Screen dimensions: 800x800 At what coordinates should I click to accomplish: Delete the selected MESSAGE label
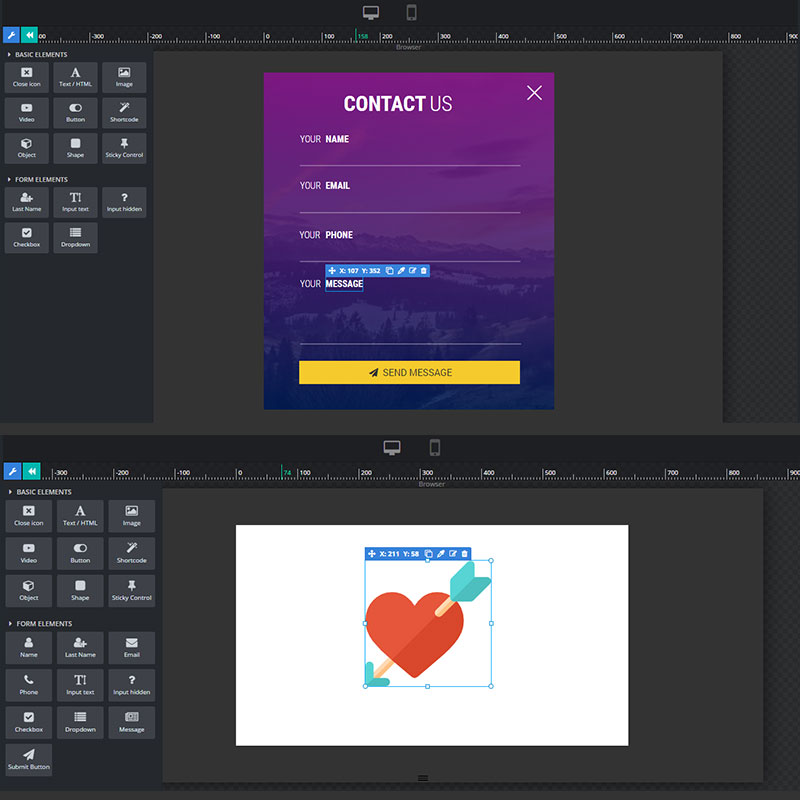point(423,270)
